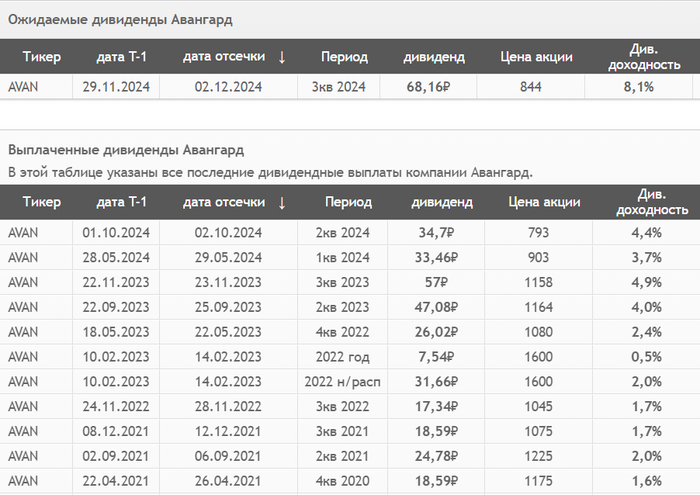The height and width of the screenshot is (495, 700).
Task: Click 'Период' header in expected dividends table
Action: click(x=344, y=57)
